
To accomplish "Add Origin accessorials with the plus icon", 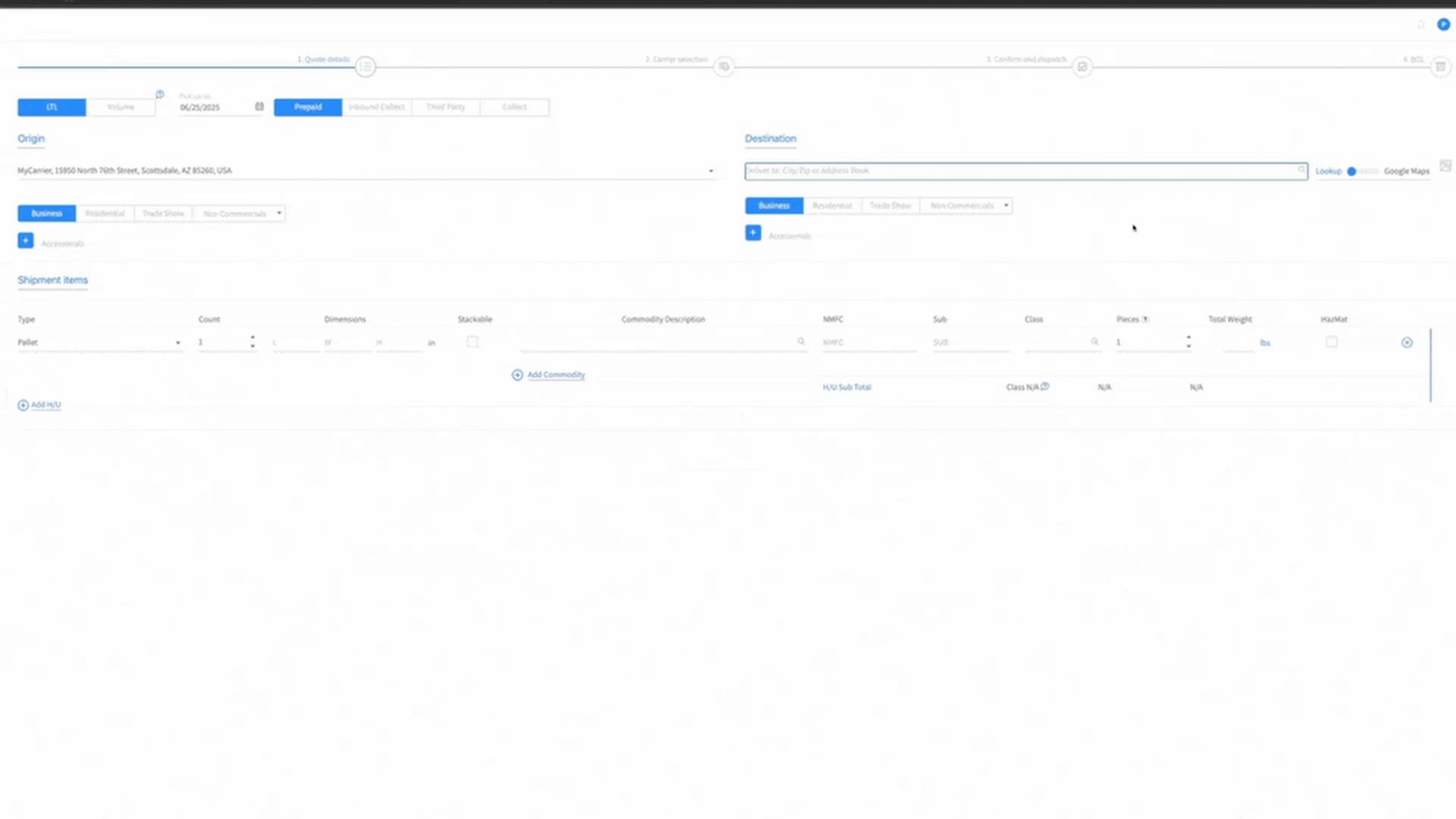I will point(25,240).
